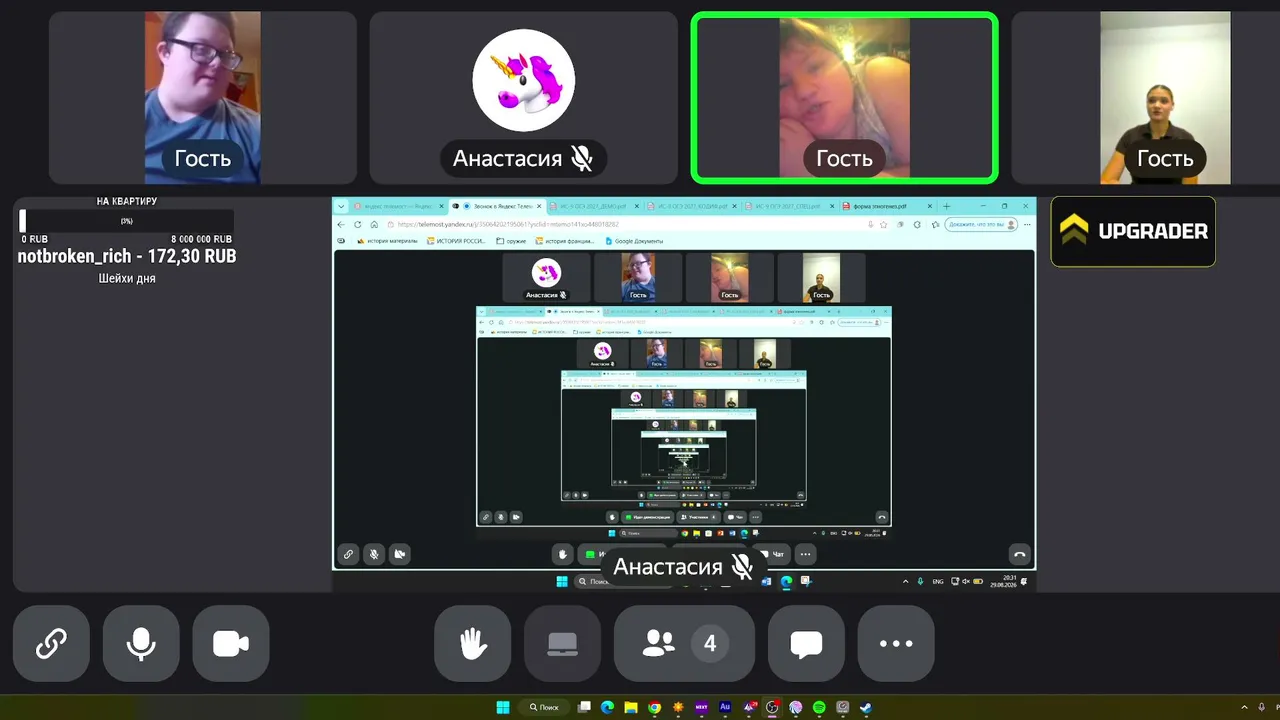Open the shared browser home page
The height and width of the screenshot is (720, 1280).
(374, 224)
